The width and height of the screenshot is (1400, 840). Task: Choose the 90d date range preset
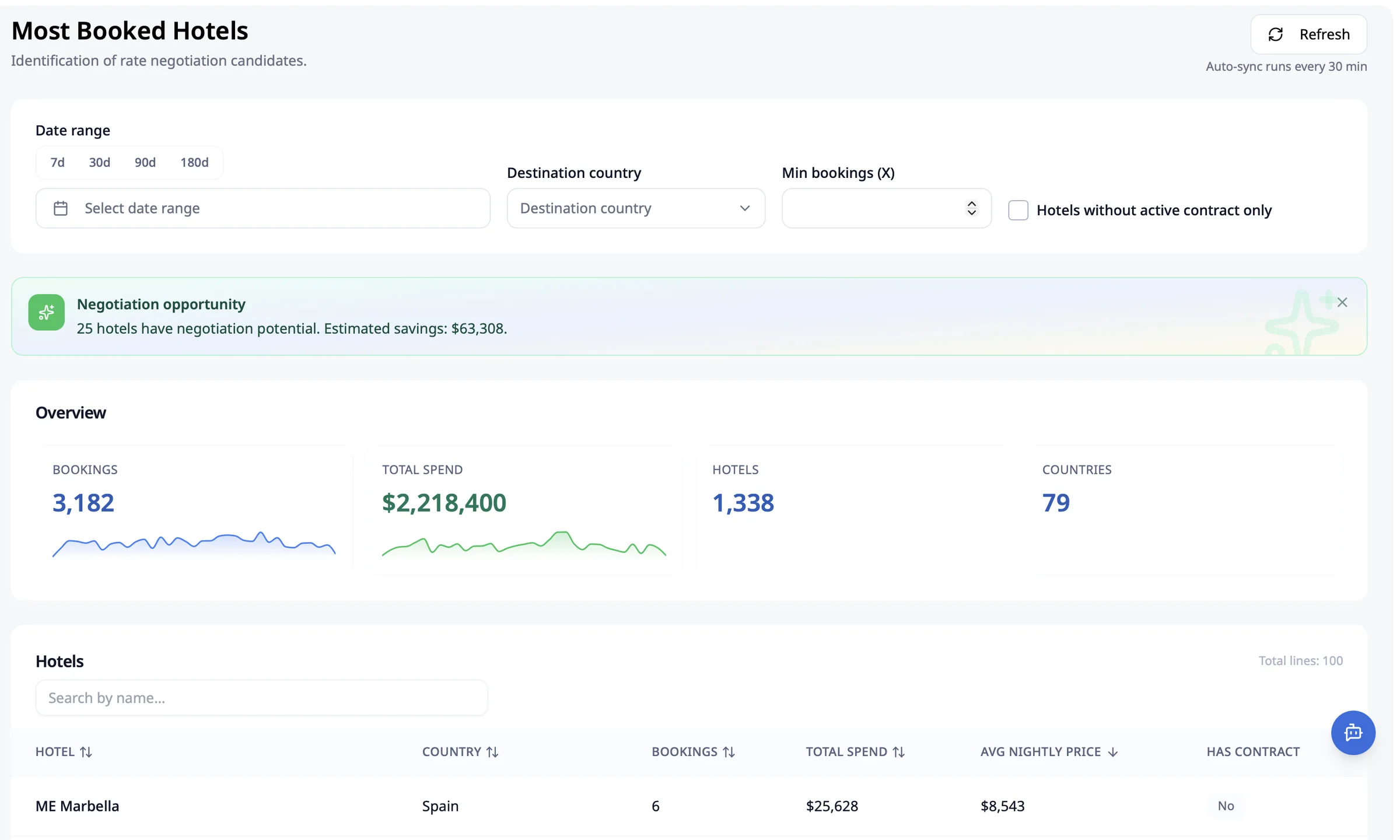point(145,162)
